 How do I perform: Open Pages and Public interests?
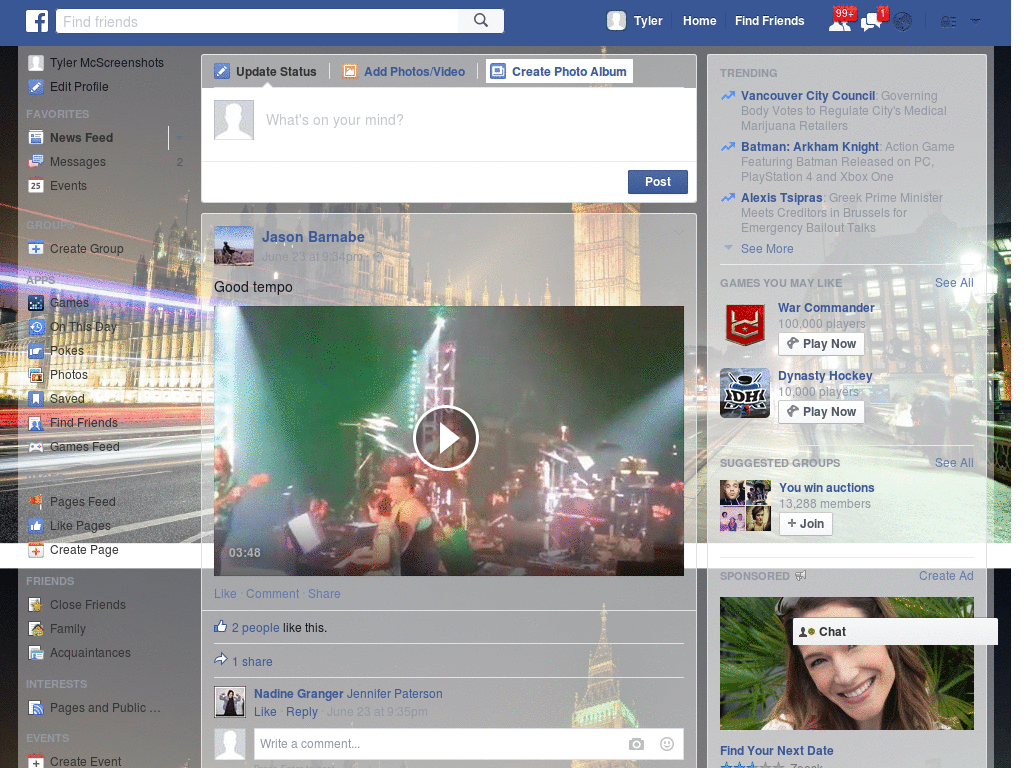coord(104,708)
